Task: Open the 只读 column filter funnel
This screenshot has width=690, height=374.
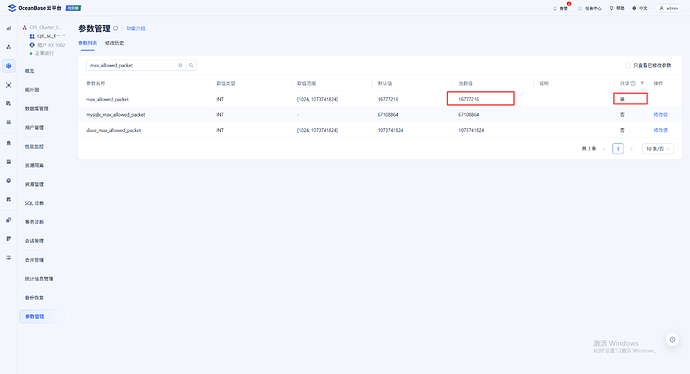Action: pos(642,83)
